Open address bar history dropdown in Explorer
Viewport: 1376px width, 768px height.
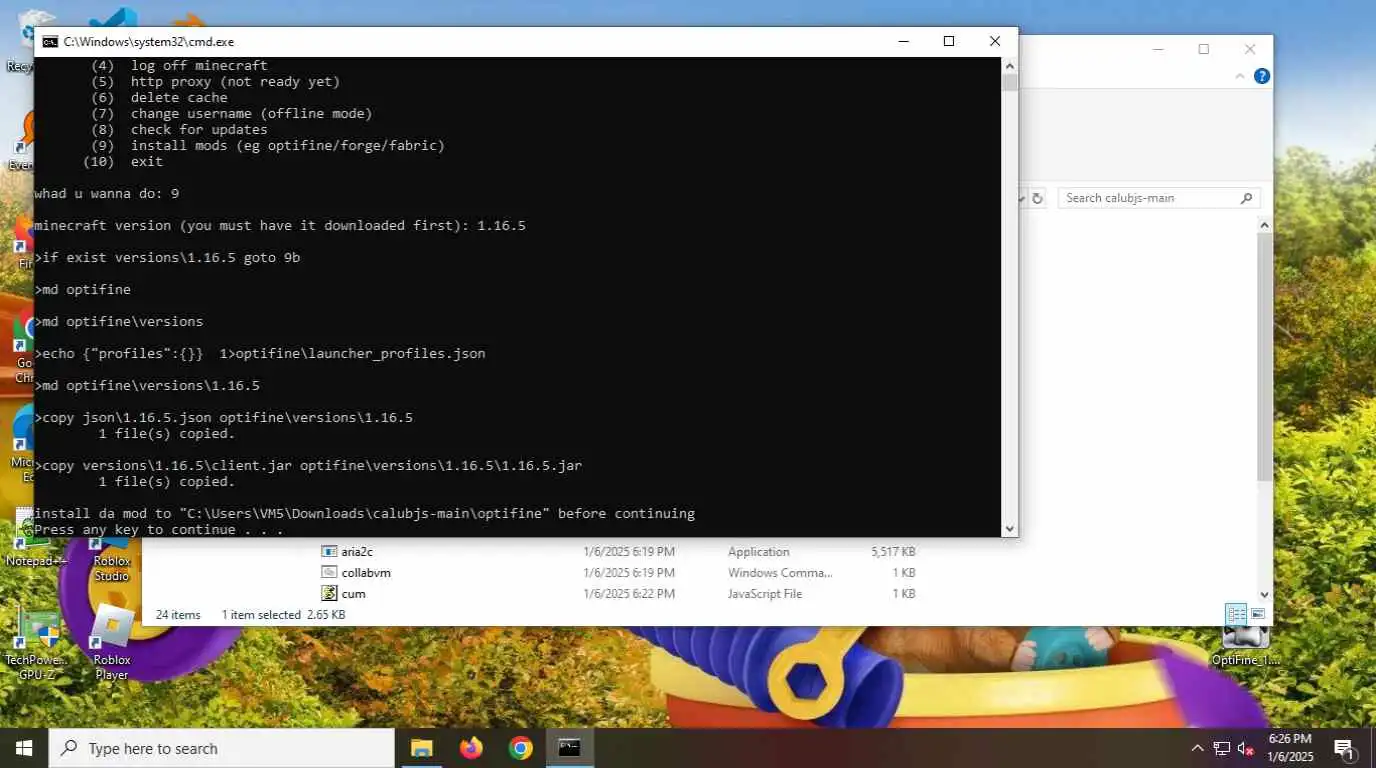[x=1021, y=198]
